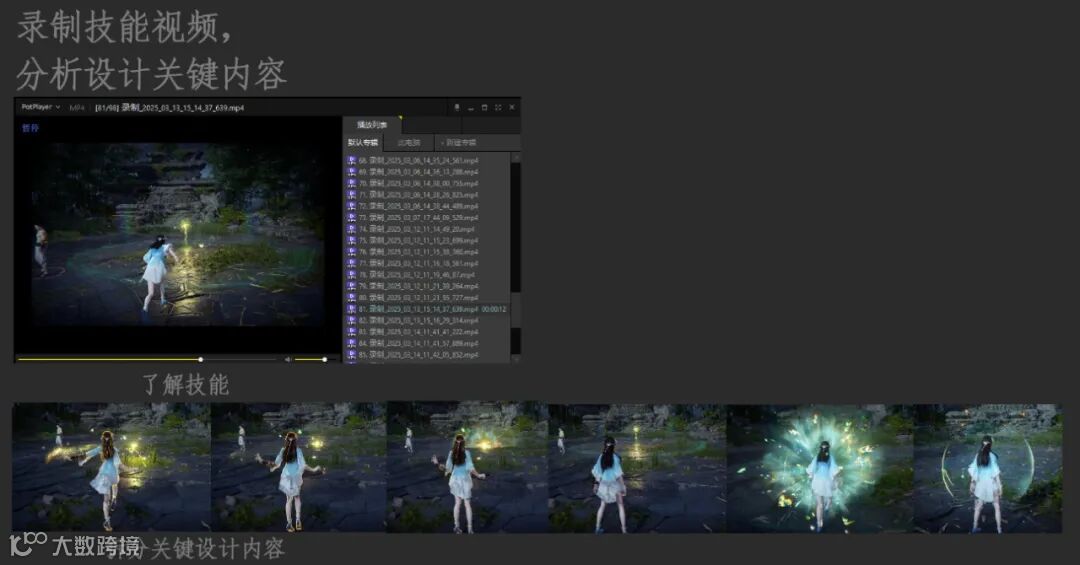Screen dimensions: 1080x565
Task: Click fifth thumbnail showing cyan burst effect
Action: coord(820,468)
